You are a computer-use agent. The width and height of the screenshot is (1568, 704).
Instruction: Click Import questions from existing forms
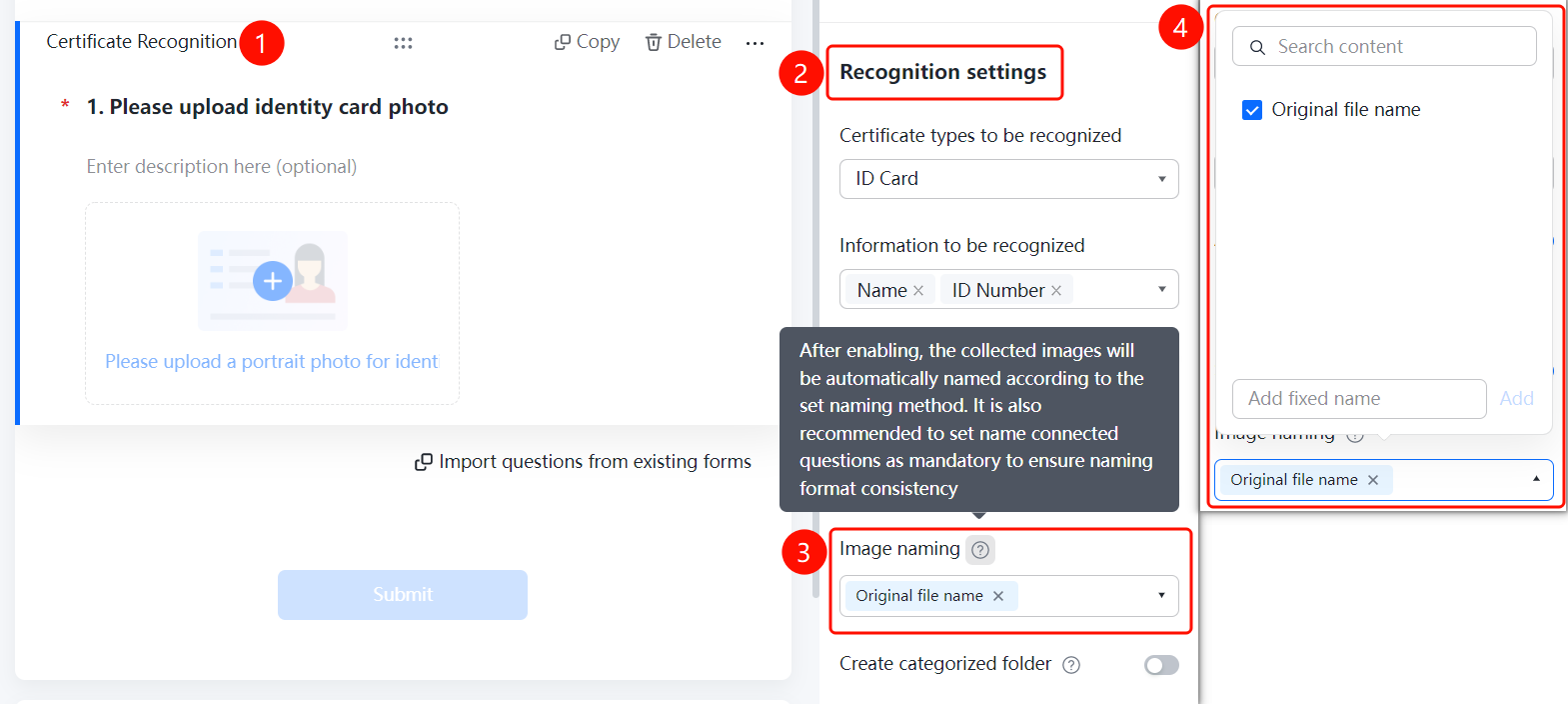coord(583,462)
